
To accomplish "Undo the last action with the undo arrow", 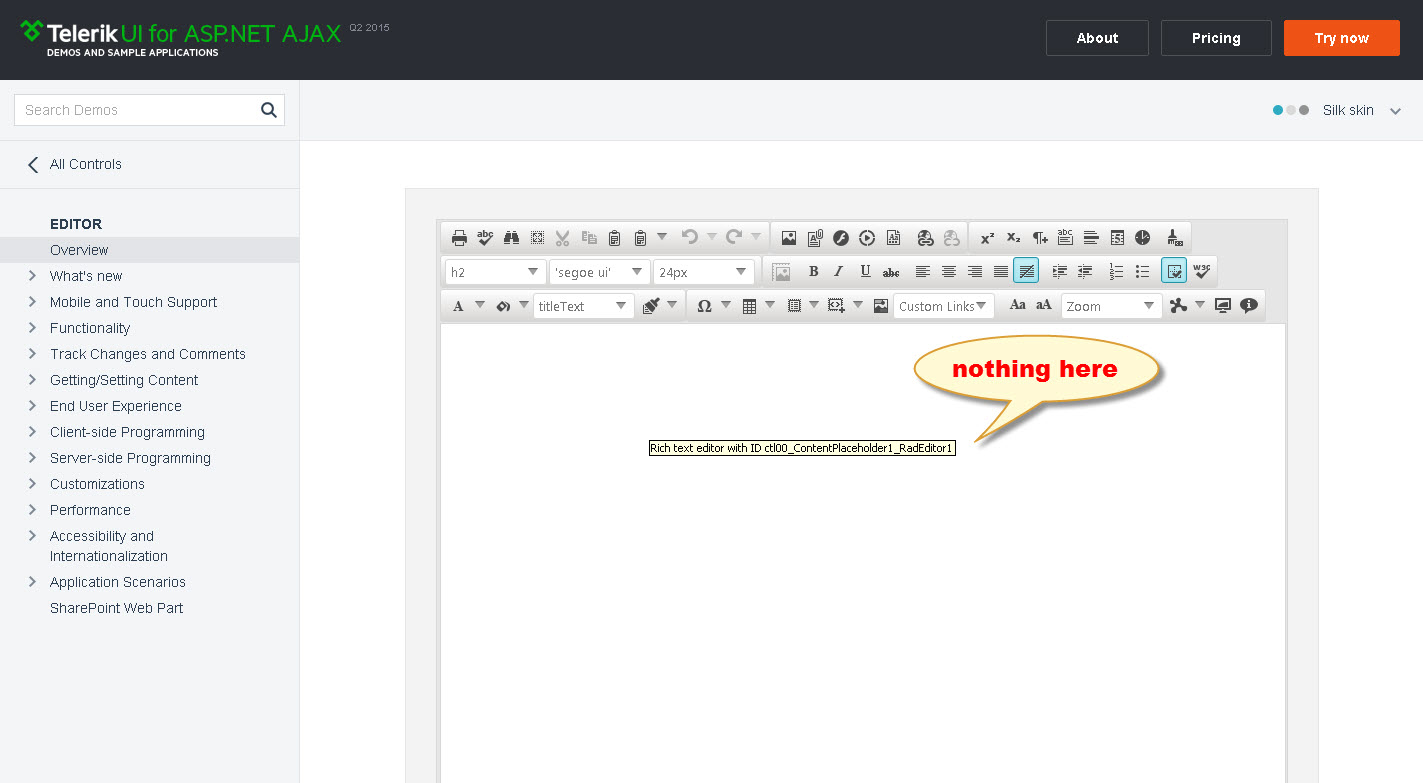I will [x=689, y=237].
